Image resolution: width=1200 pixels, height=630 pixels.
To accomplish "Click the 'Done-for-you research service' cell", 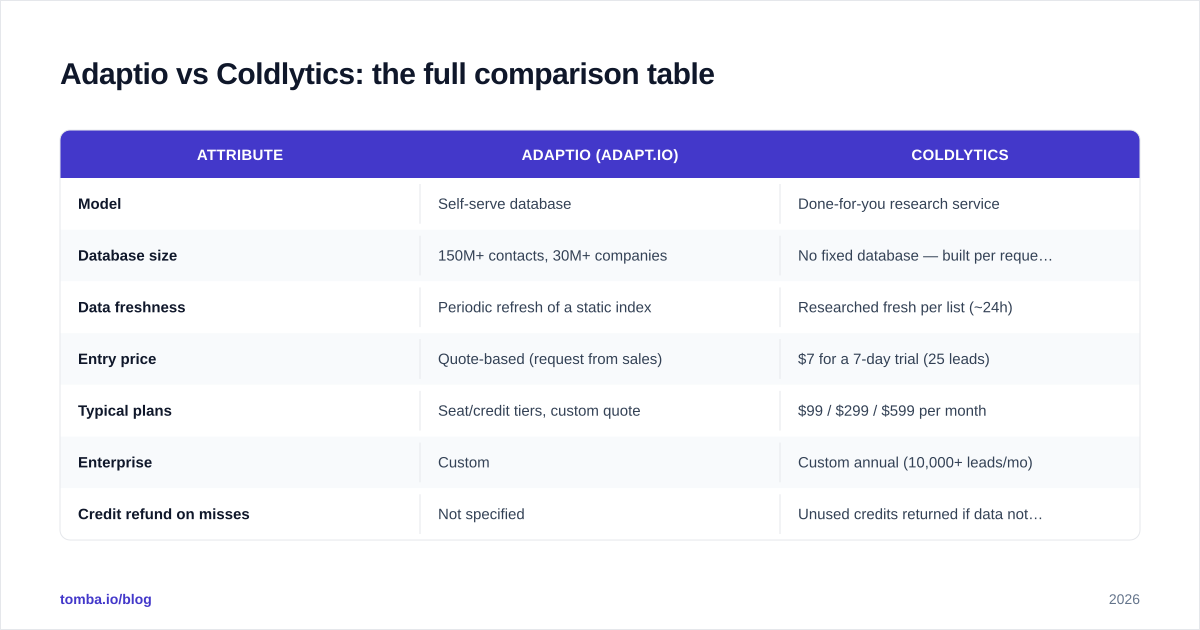I will [x=960, y=204].
